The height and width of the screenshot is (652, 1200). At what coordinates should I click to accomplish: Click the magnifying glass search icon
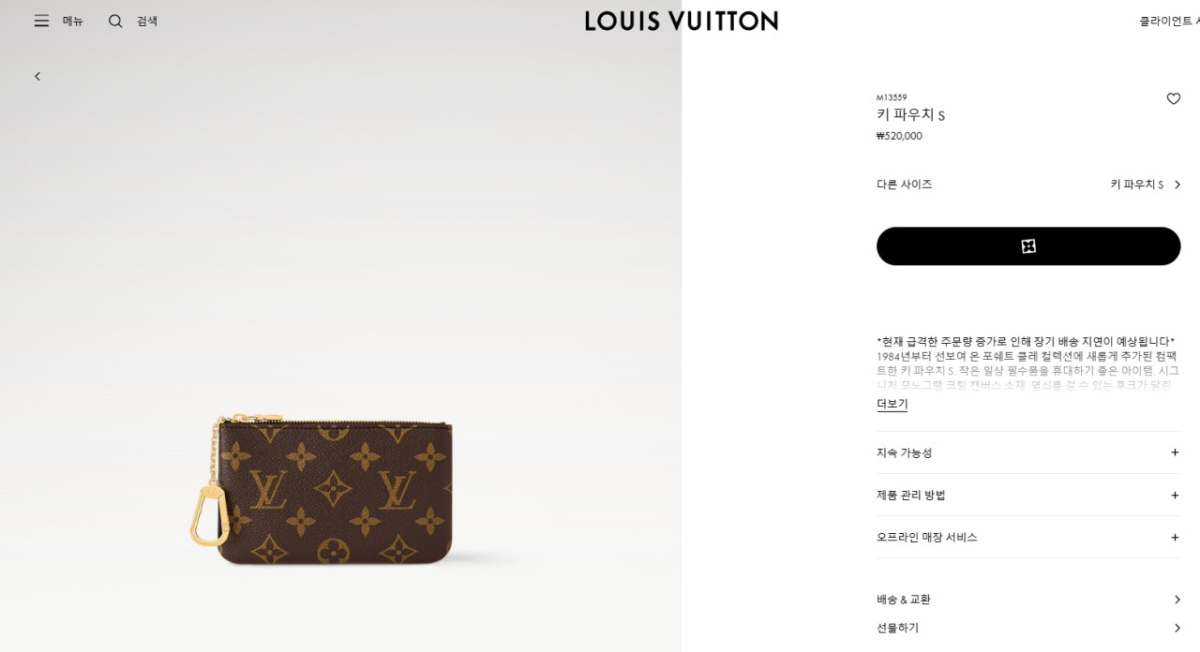click(116, 21)
